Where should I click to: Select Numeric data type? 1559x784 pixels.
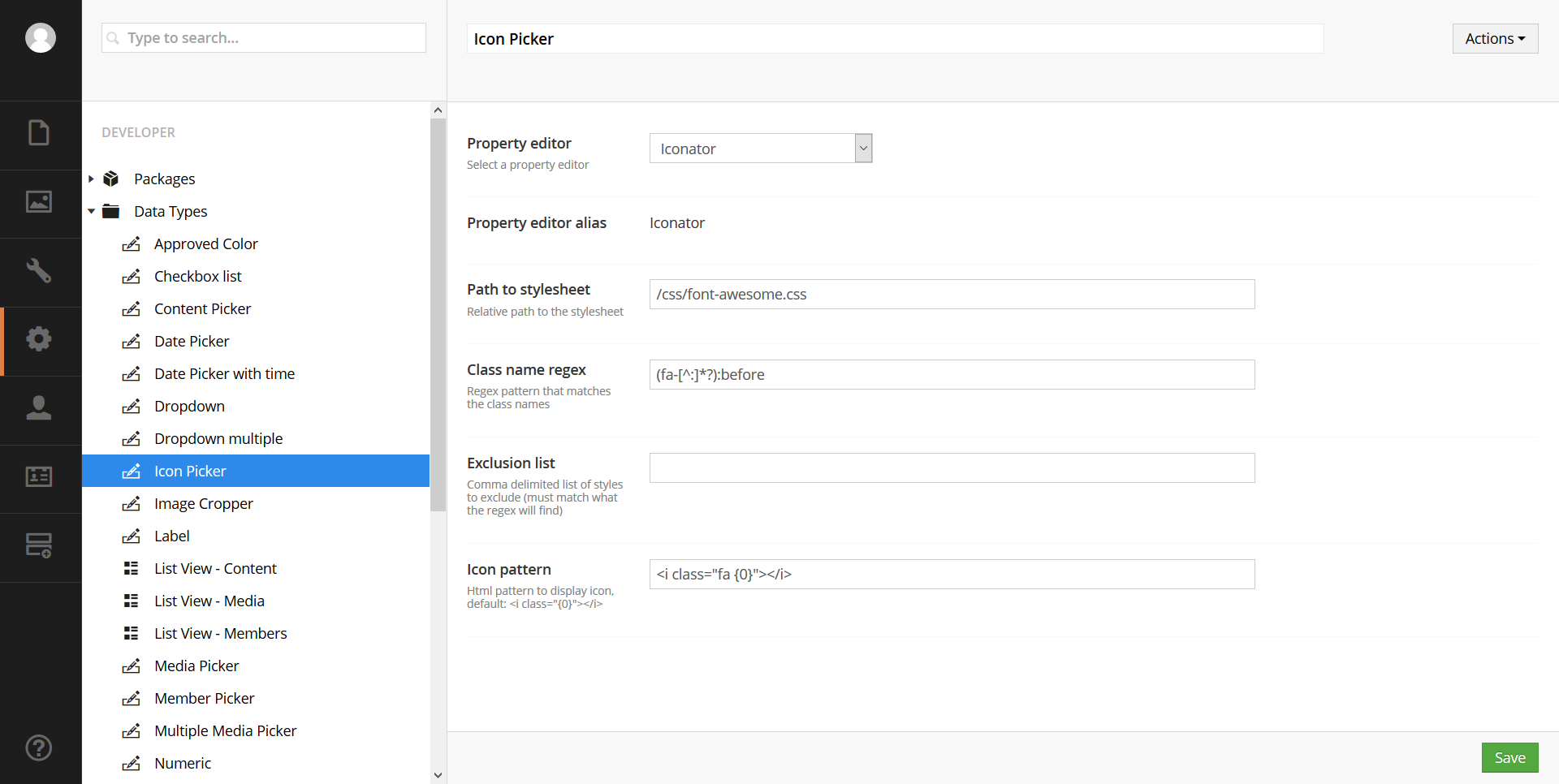click(183, 763)
